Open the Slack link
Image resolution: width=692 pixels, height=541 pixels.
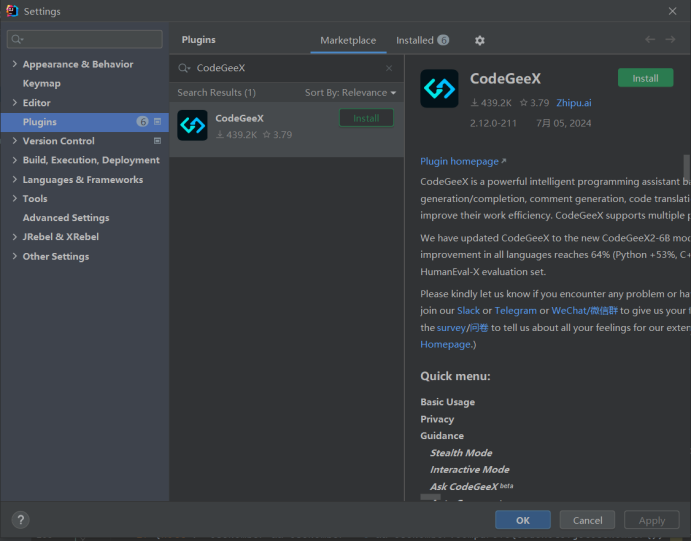click(x=468, y=311)
